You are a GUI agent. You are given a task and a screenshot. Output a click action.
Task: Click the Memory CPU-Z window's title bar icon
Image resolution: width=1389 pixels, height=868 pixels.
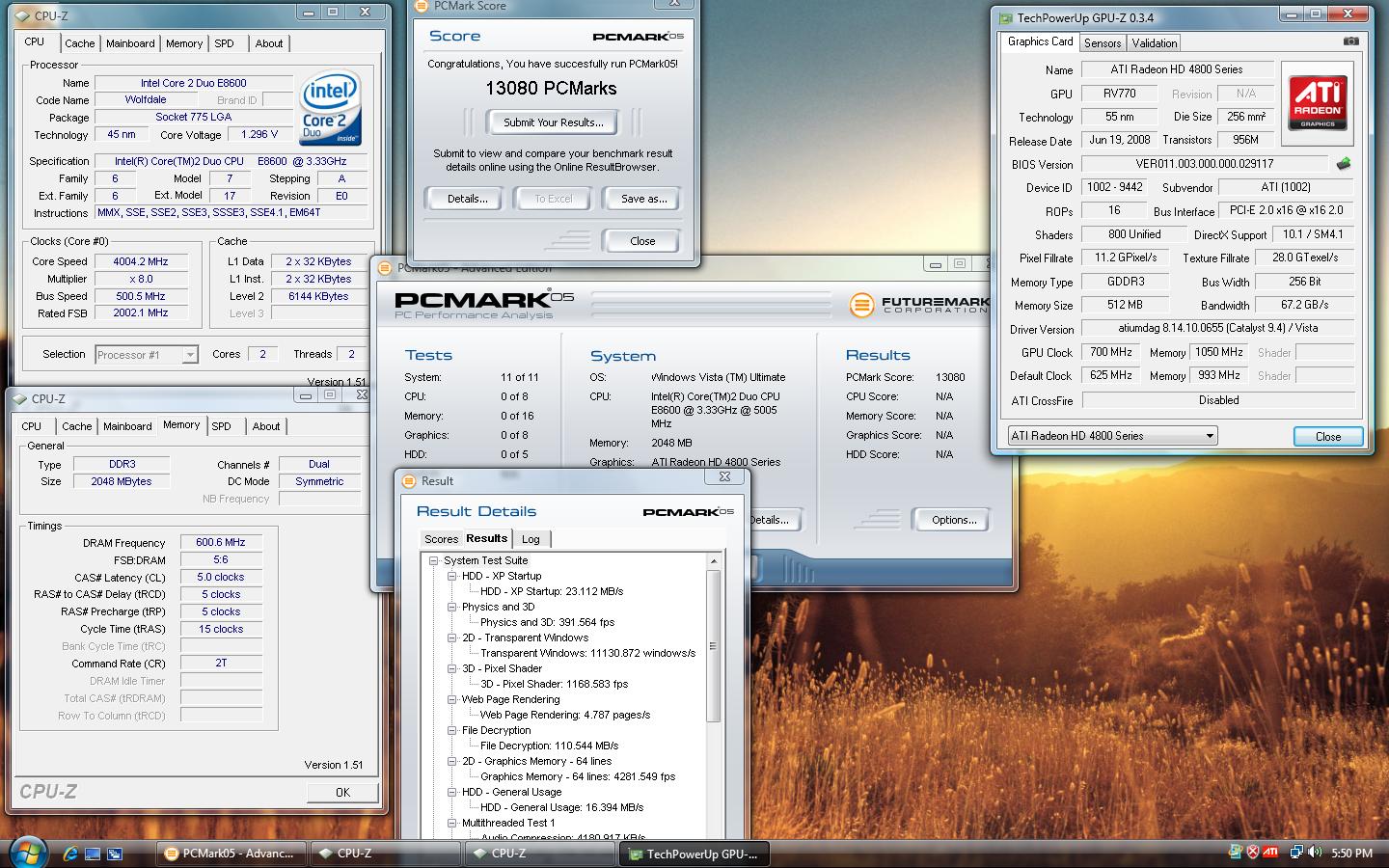[20, 398]
